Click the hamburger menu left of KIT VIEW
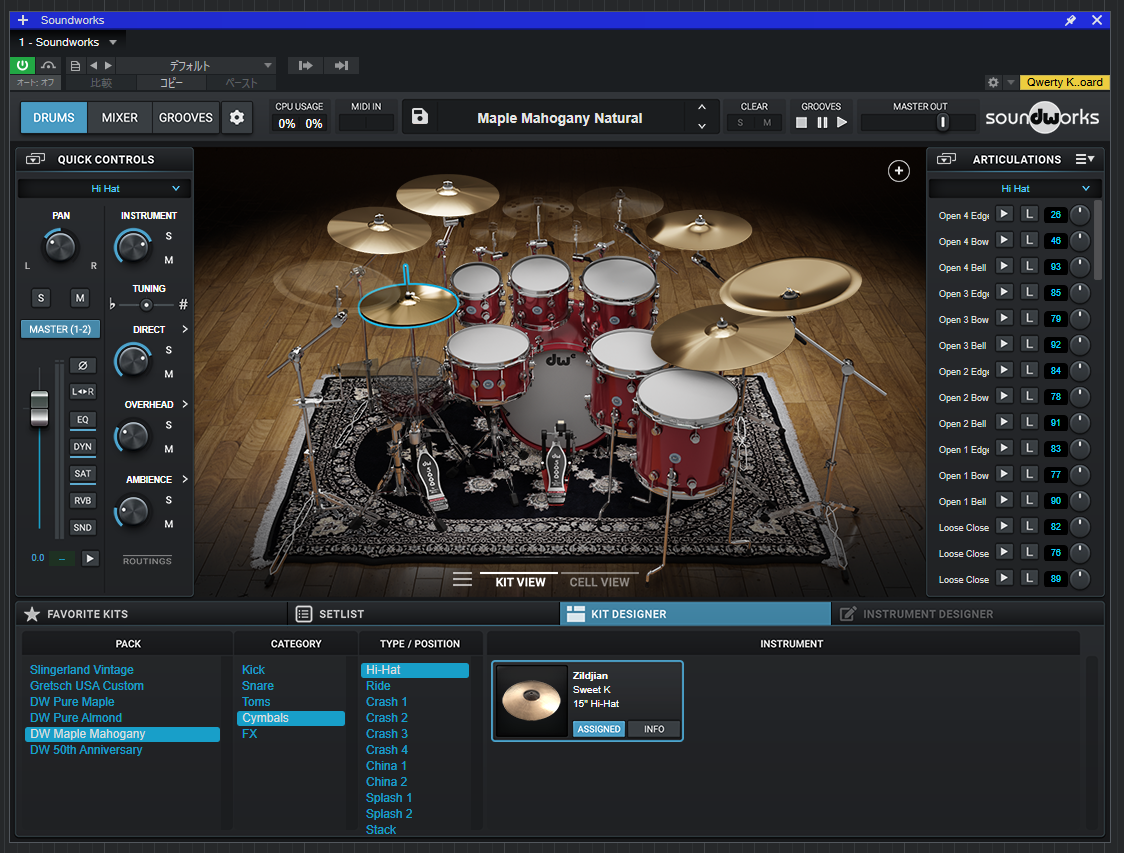This screenshot has width=1124, height=853. [462, 580]
